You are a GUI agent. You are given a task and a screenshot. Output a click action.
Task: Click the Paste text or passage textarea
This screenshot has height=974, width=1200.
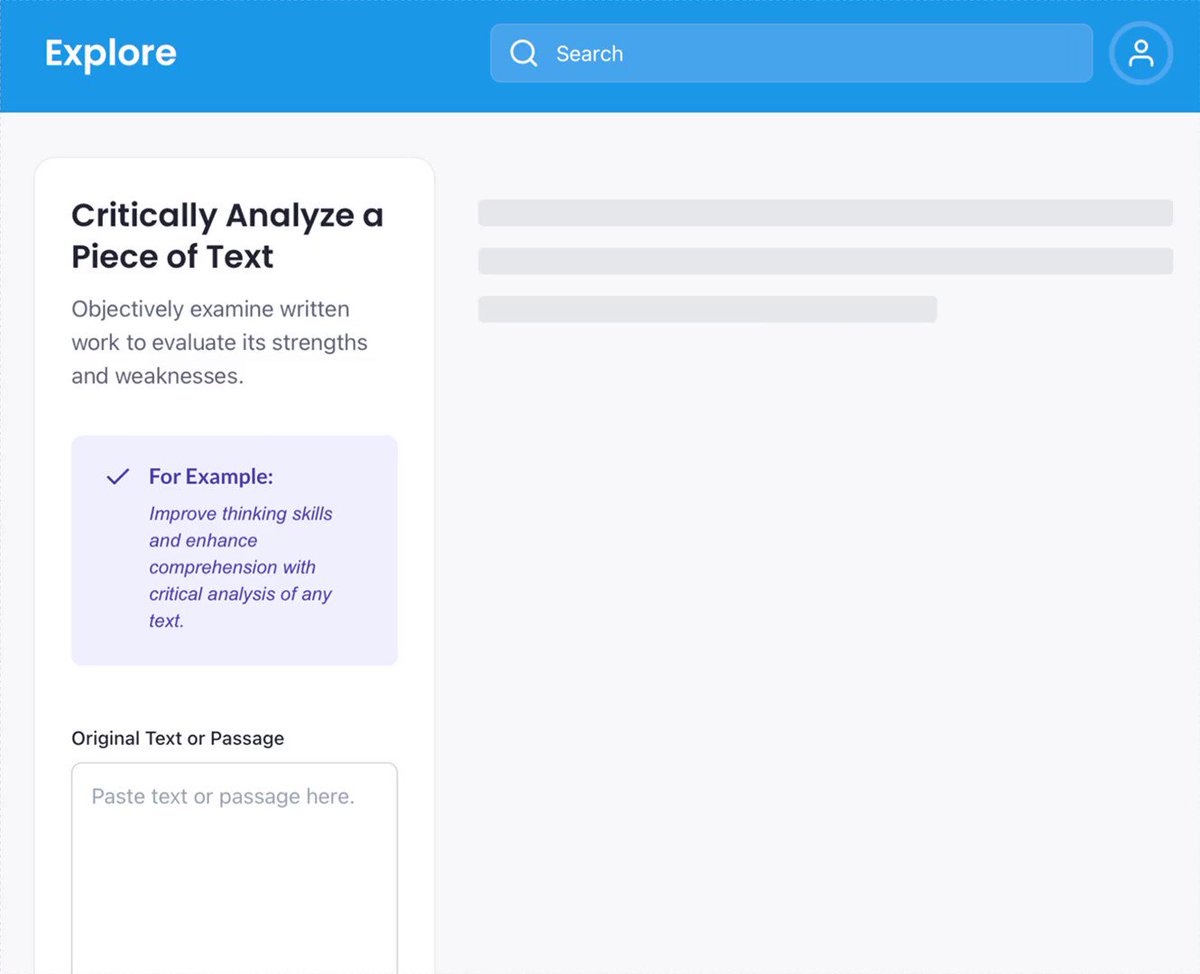(x=234, y=868)
